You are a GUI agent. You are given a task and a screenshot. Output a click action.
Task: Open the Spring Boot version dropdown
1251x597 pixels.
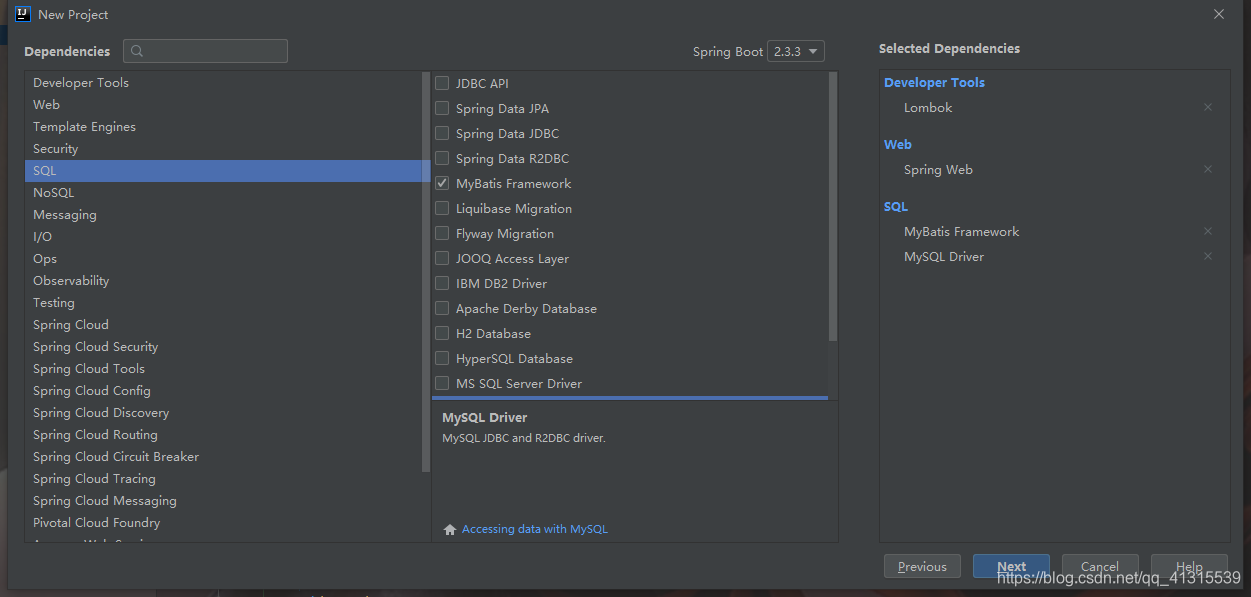pos(796,51)
